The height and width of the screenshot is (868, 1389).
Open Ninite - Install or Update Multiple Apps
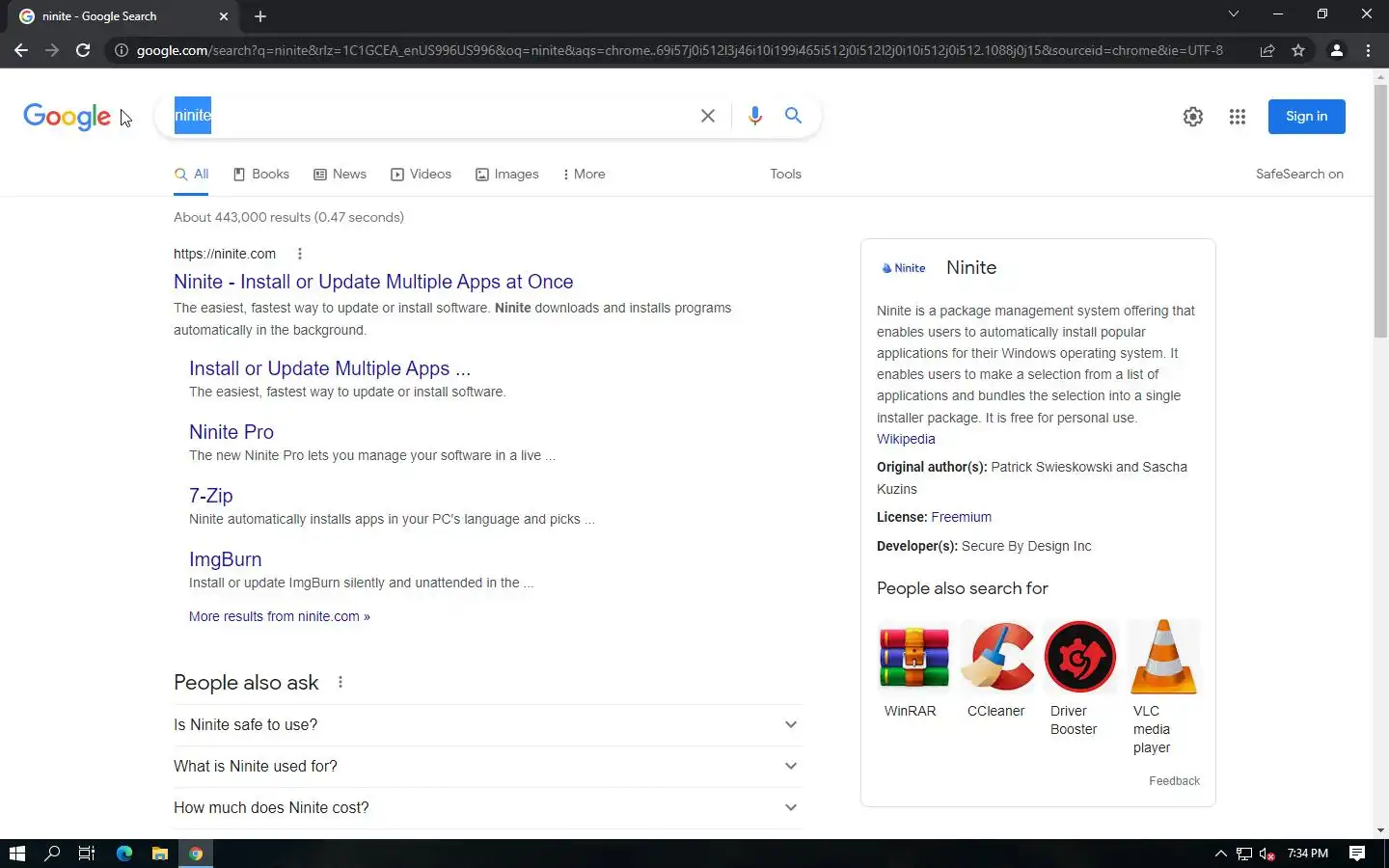click(373, 282)
